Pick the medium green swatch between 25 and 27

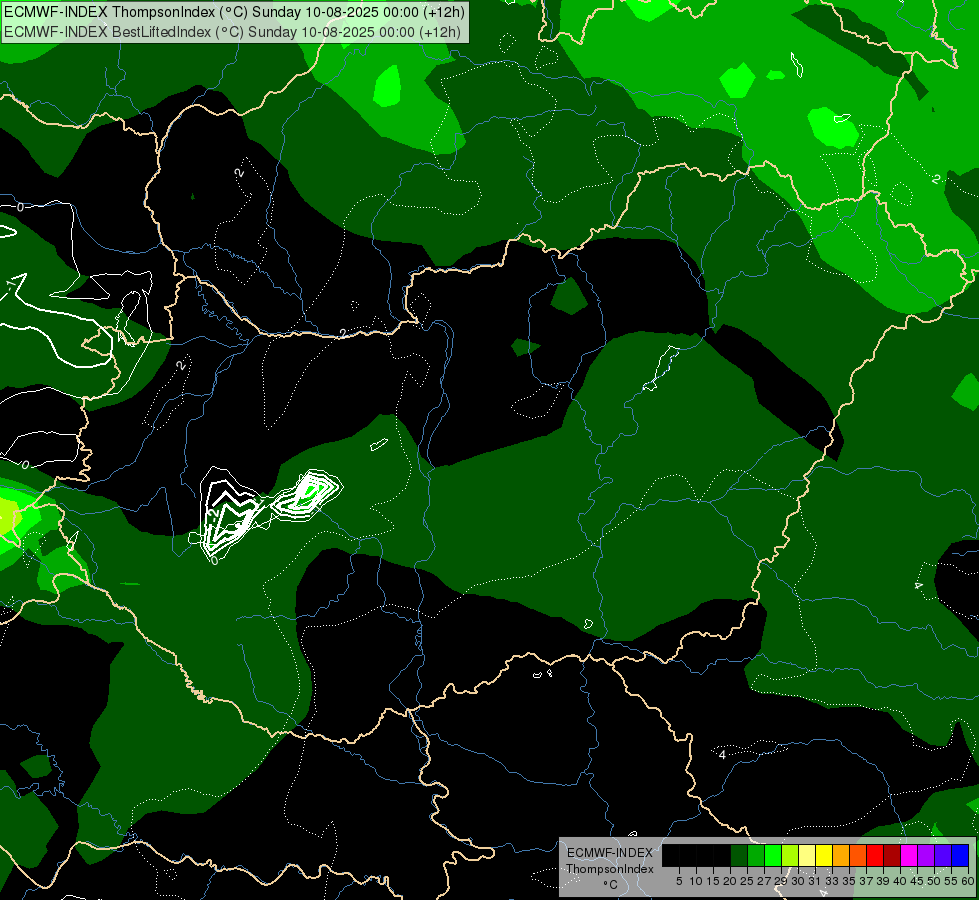(756, 855)
